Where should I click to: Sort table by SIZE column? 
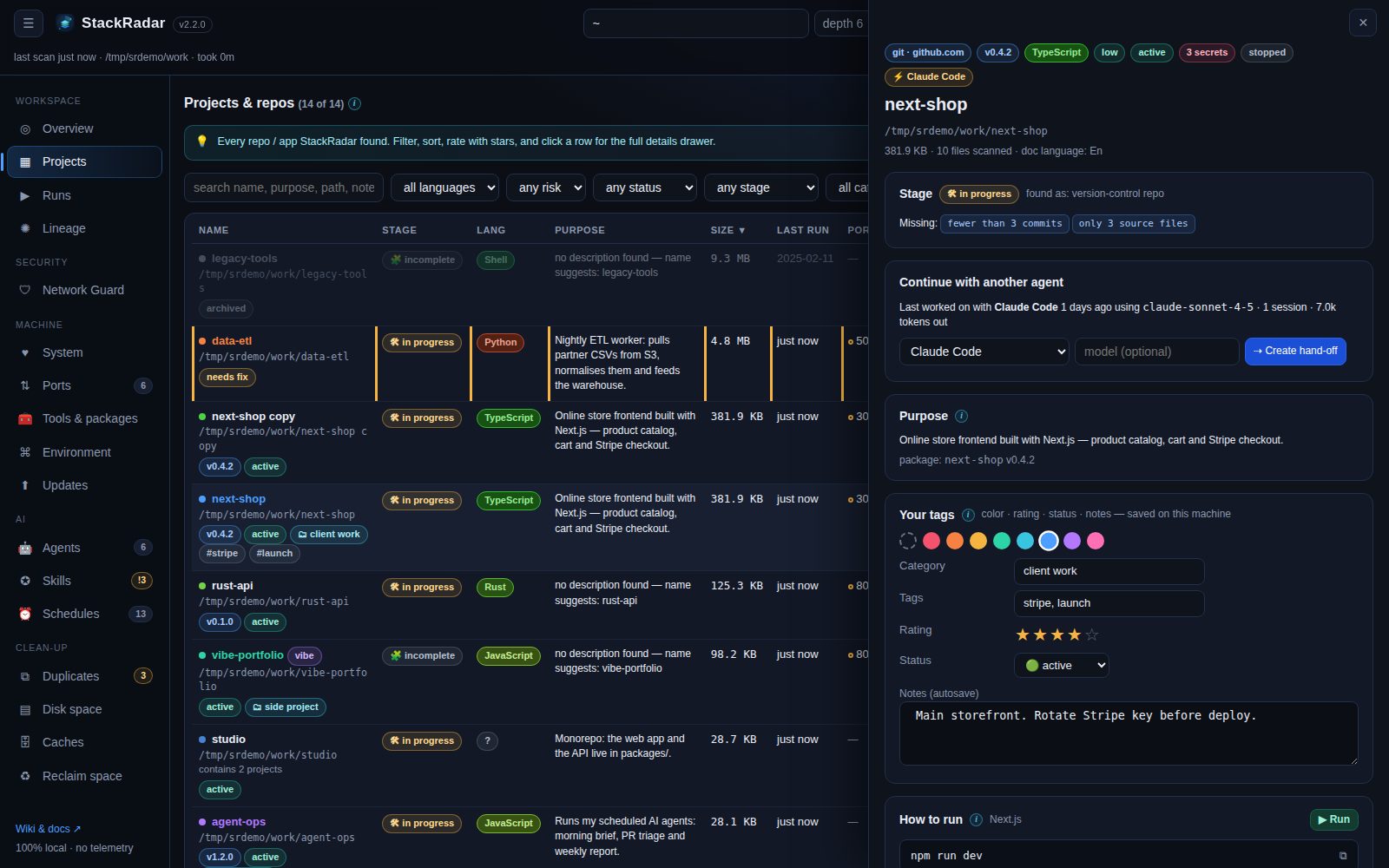[727, 230]
